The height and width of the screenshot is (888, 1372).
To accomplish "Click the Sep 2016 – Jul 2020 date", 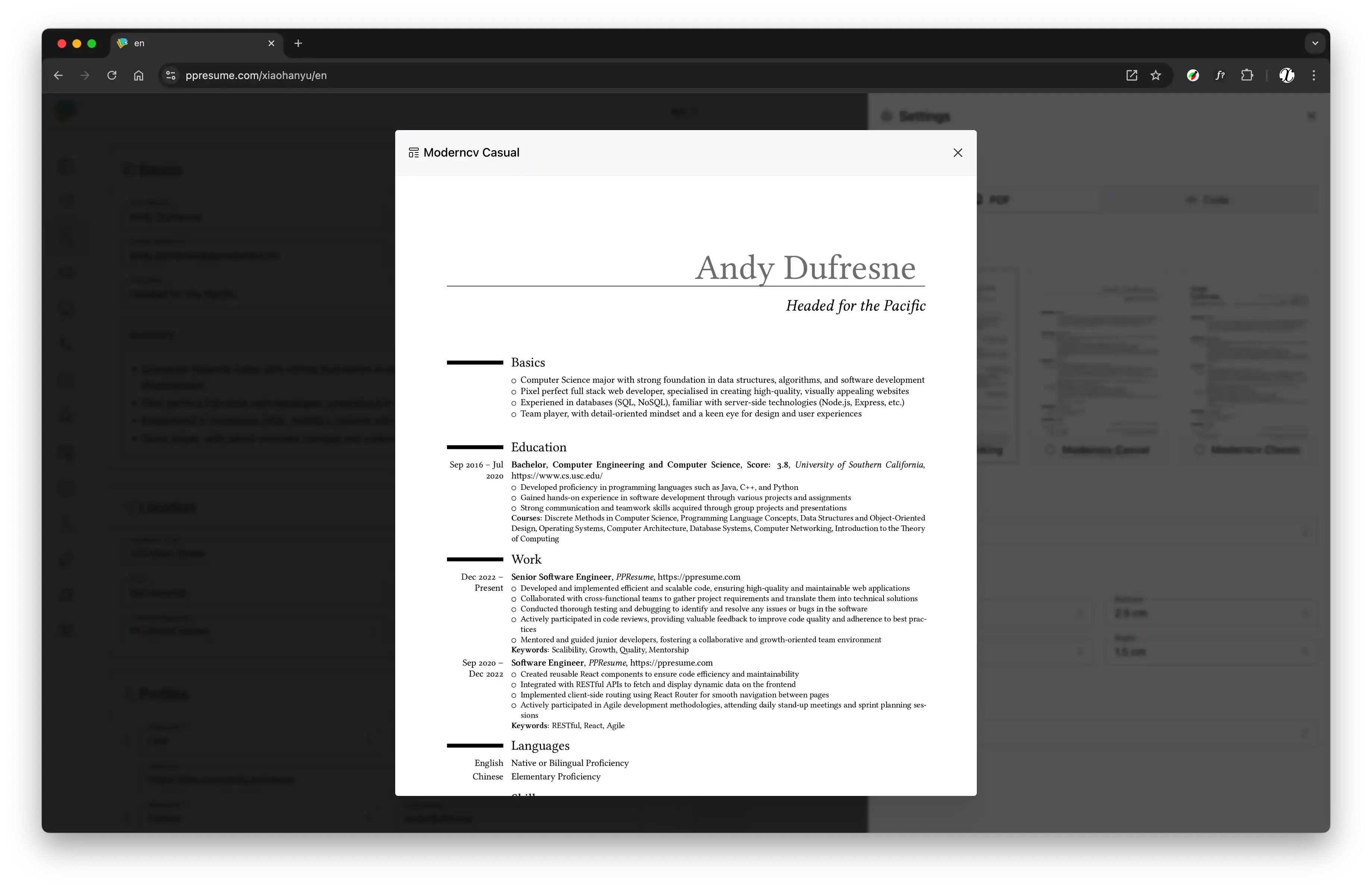I will 476,470.
